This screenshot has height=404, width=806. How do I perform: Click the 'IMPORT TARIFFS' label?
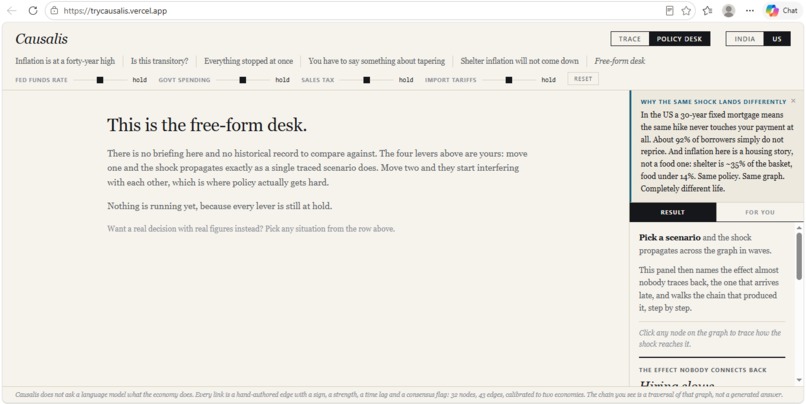451,80
